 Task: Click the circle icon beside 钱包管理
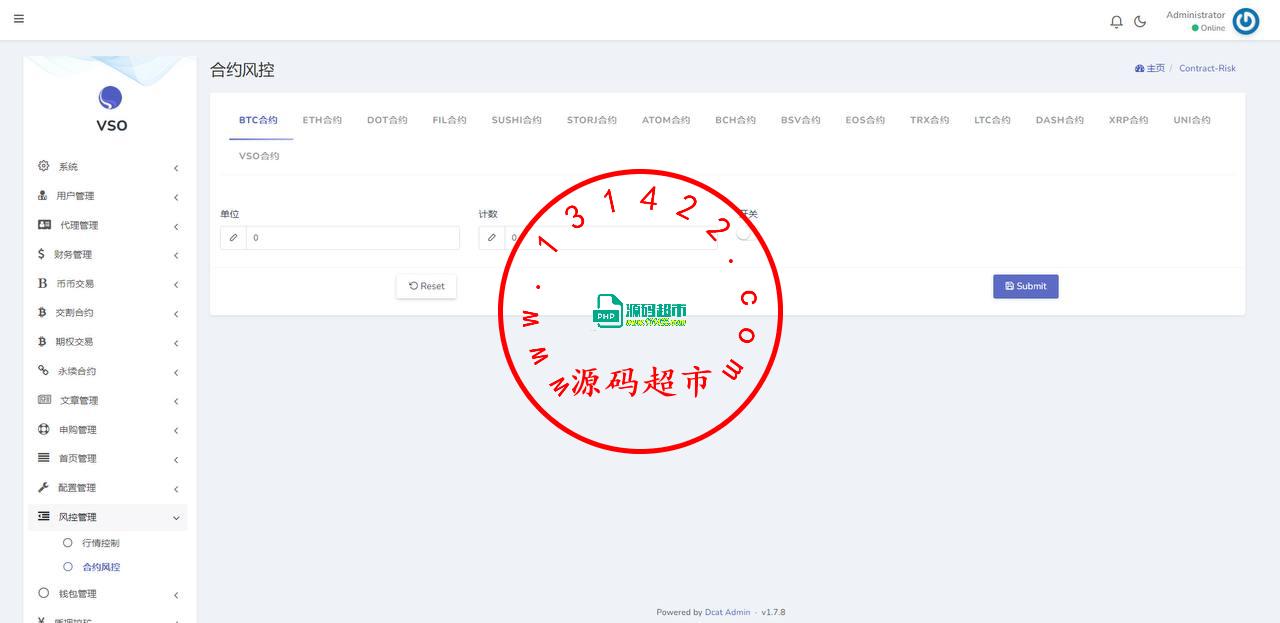click(43, 593)
